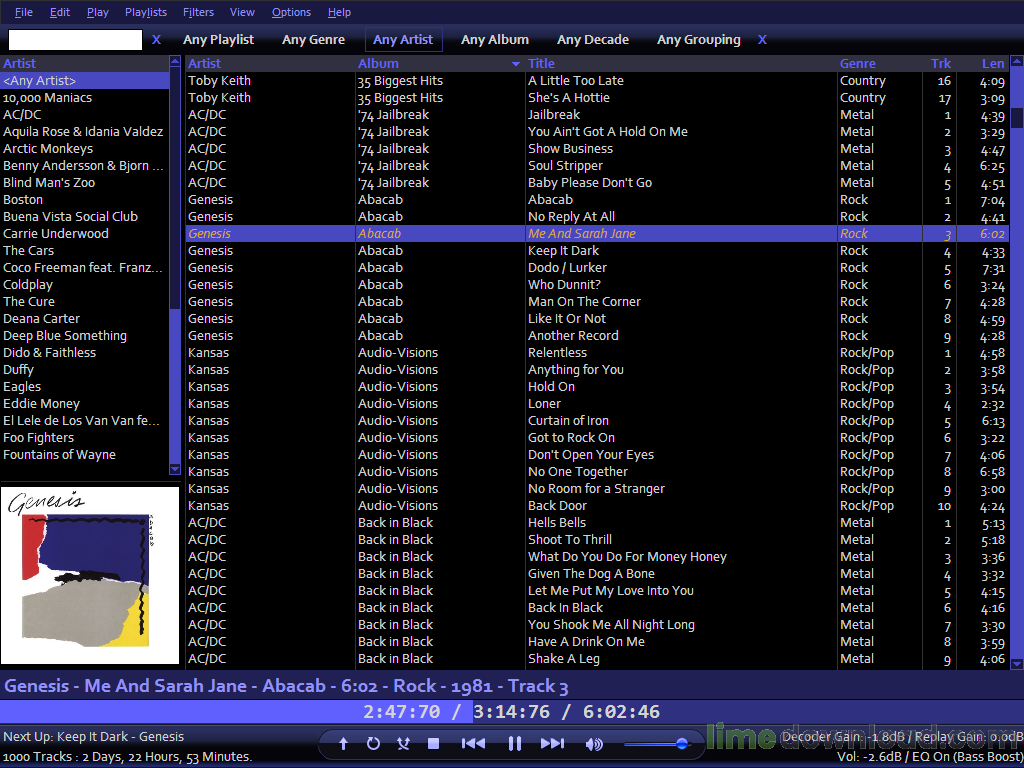This screenshot has height=768, width=1024.
Task: Select Coldplay in the artist list
Action: [28, 285]
